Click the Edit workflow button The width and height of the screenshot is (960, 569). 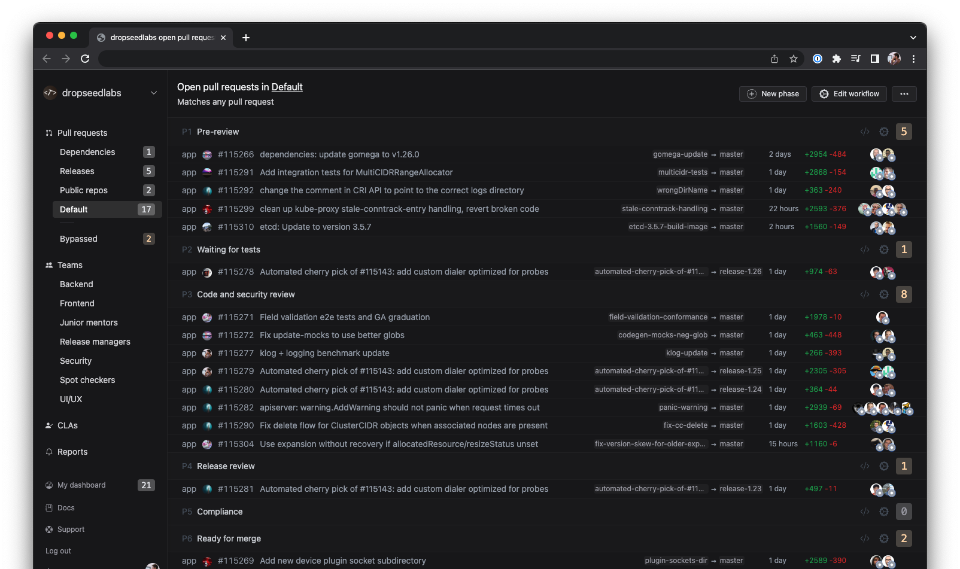click(849, 94)
